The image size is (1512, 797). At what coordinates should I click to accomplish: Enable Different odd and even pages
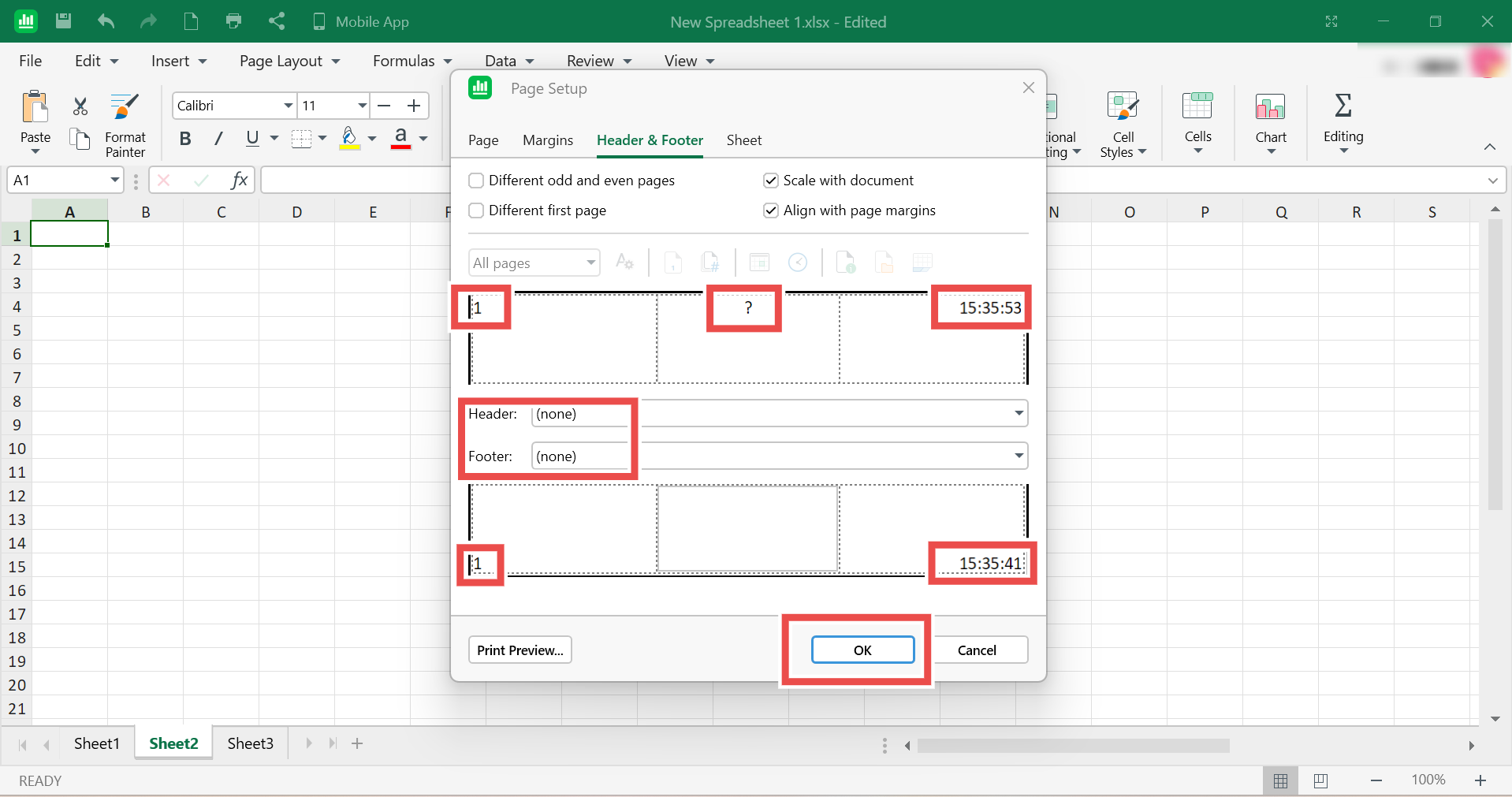point(476,181)
